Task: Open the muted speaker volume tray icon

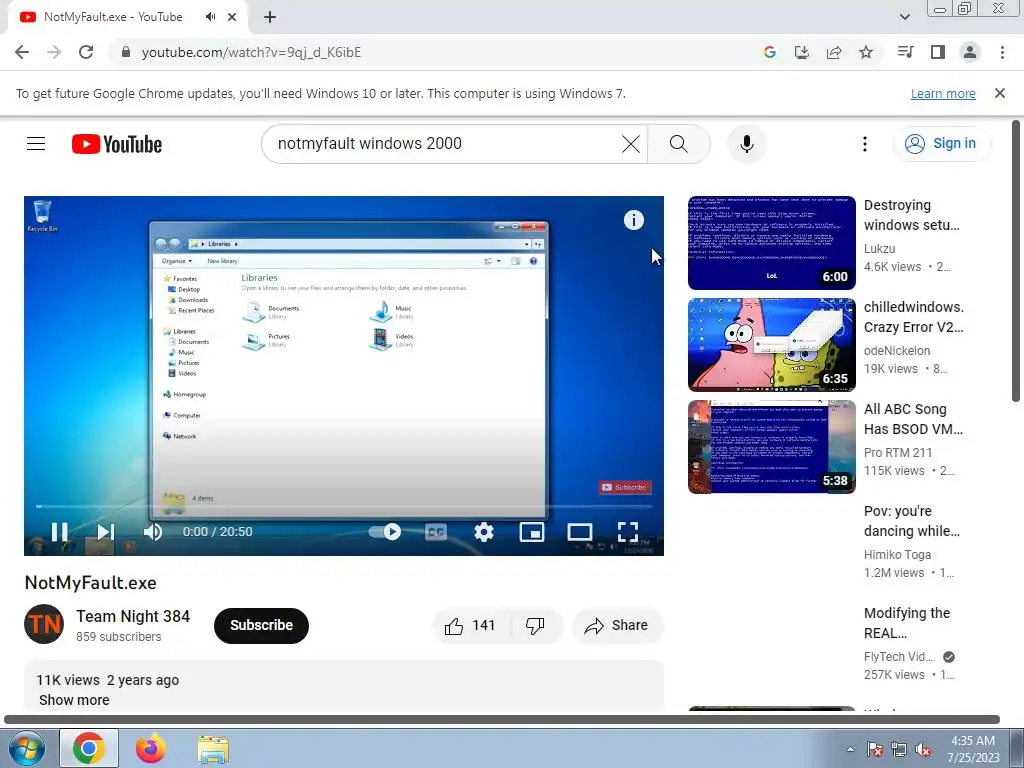Action: [923, 750]
